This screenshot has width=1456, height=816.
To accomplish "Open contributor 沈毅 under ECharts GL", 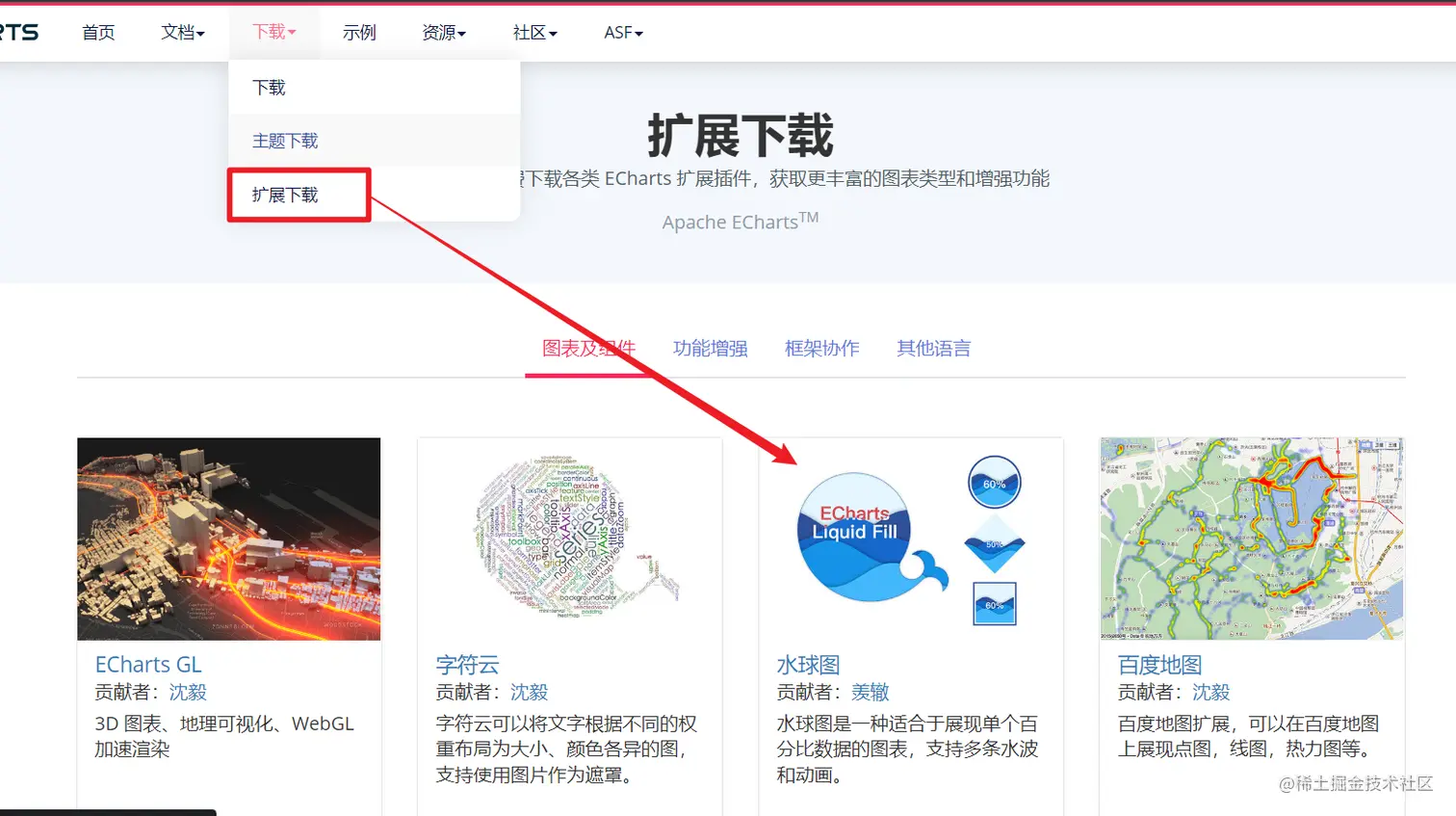I will [188, 693].
